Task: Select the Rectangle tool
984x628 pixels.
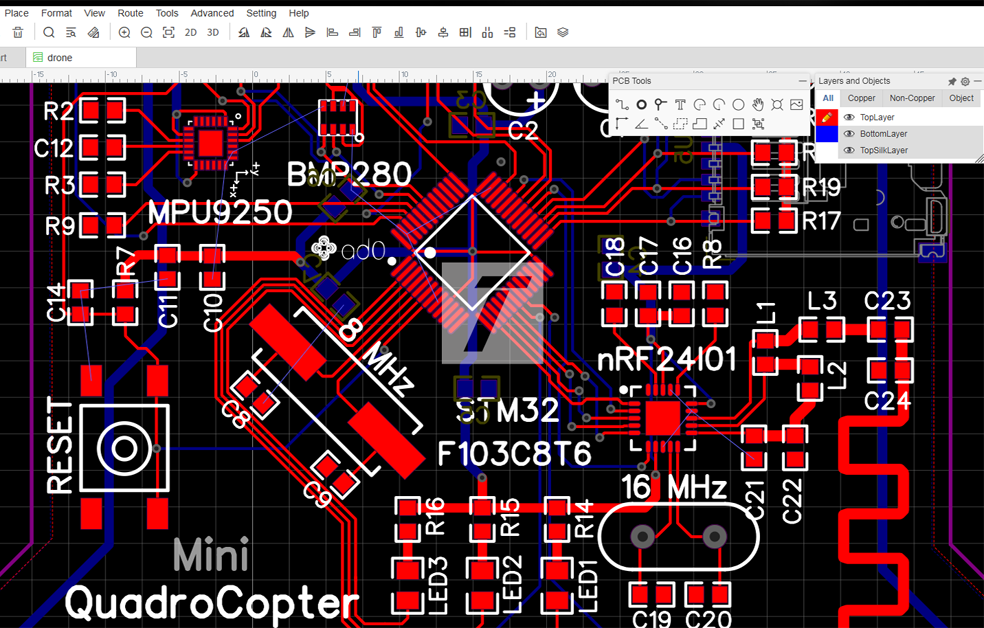Action: click(738, 124)
